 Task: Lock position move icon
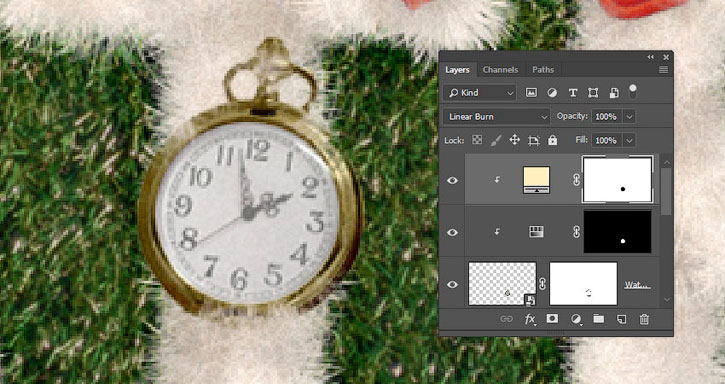click(515, 140)
